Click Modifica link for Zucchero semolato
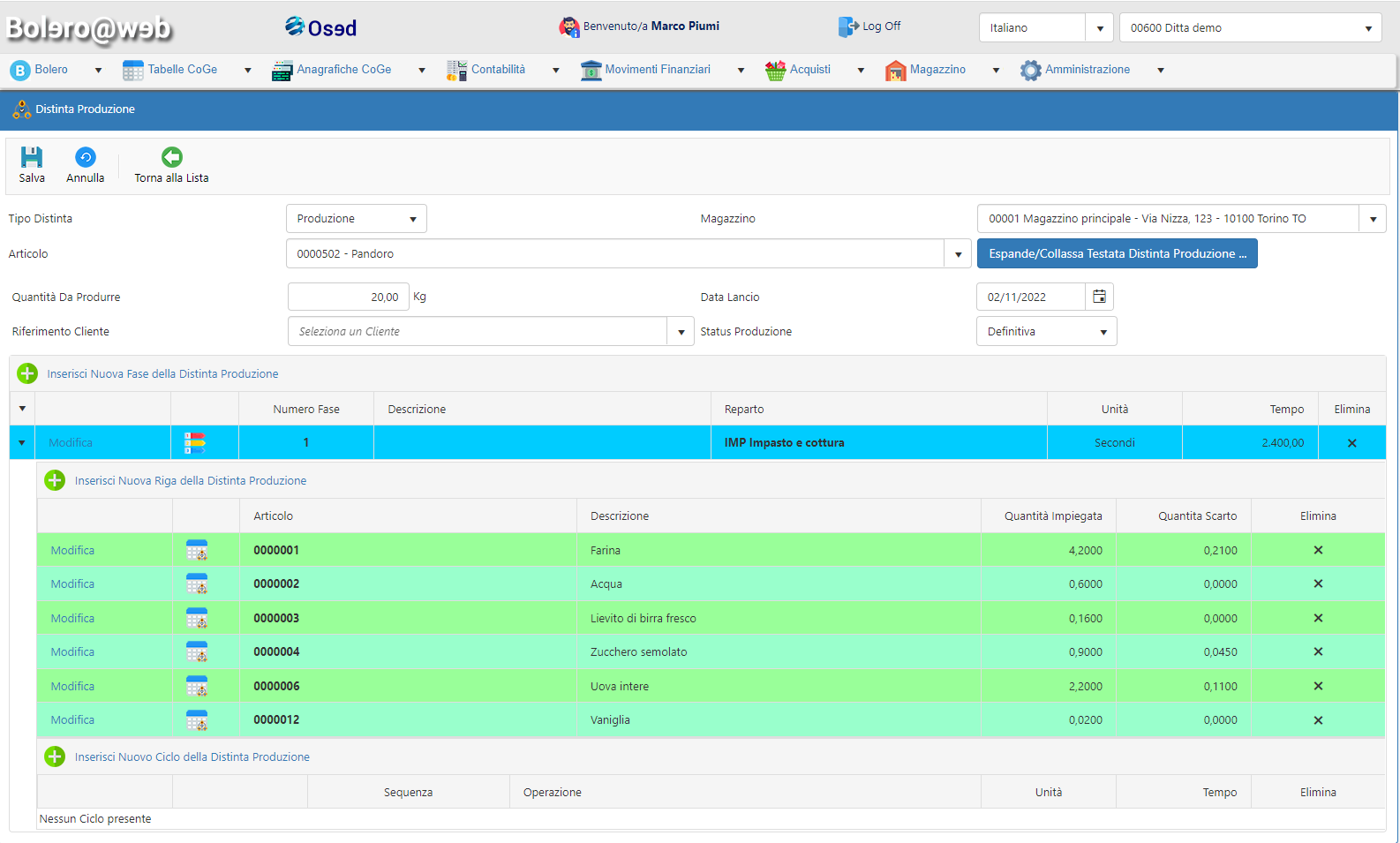This screenshot has width=1400, height=843. 72,652
